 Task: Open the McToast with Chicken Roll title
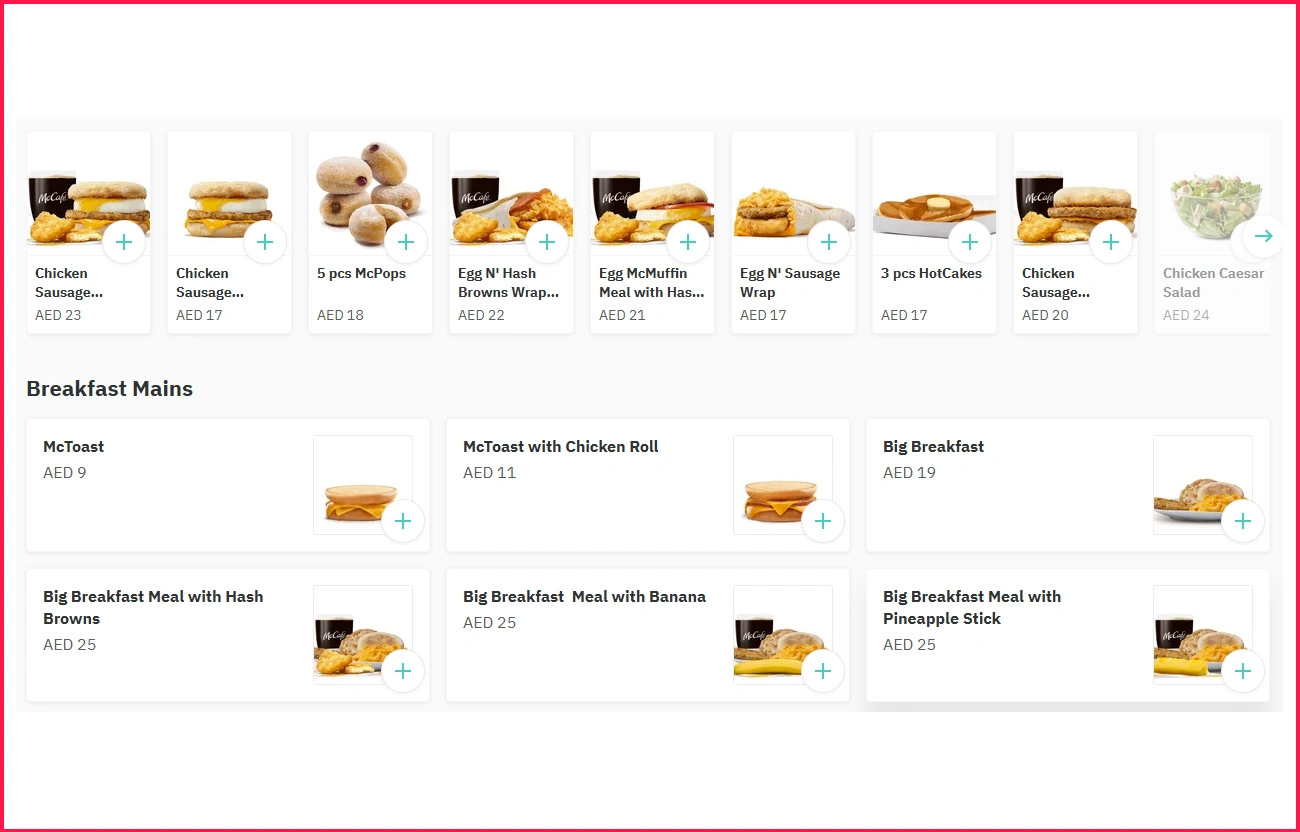click(x=560, y=447)
